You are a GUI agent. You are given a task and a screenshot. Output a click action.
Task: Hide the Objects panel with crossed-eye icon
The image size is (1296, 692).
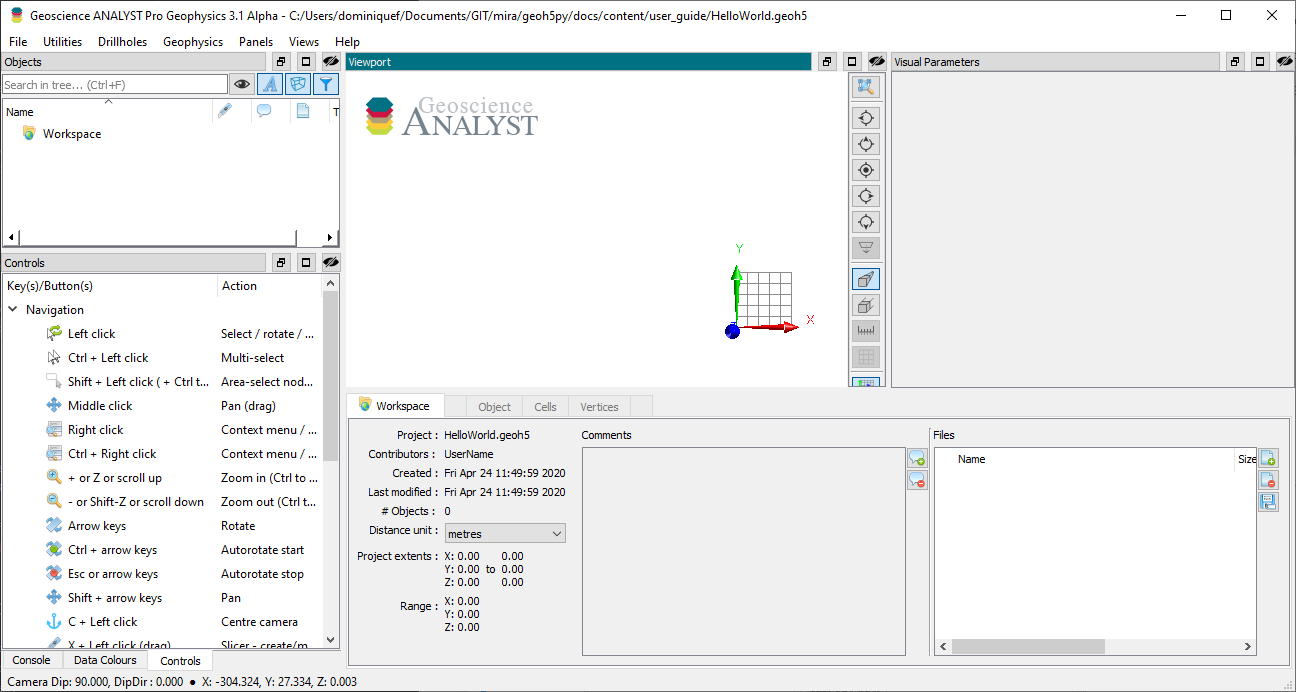330,62
